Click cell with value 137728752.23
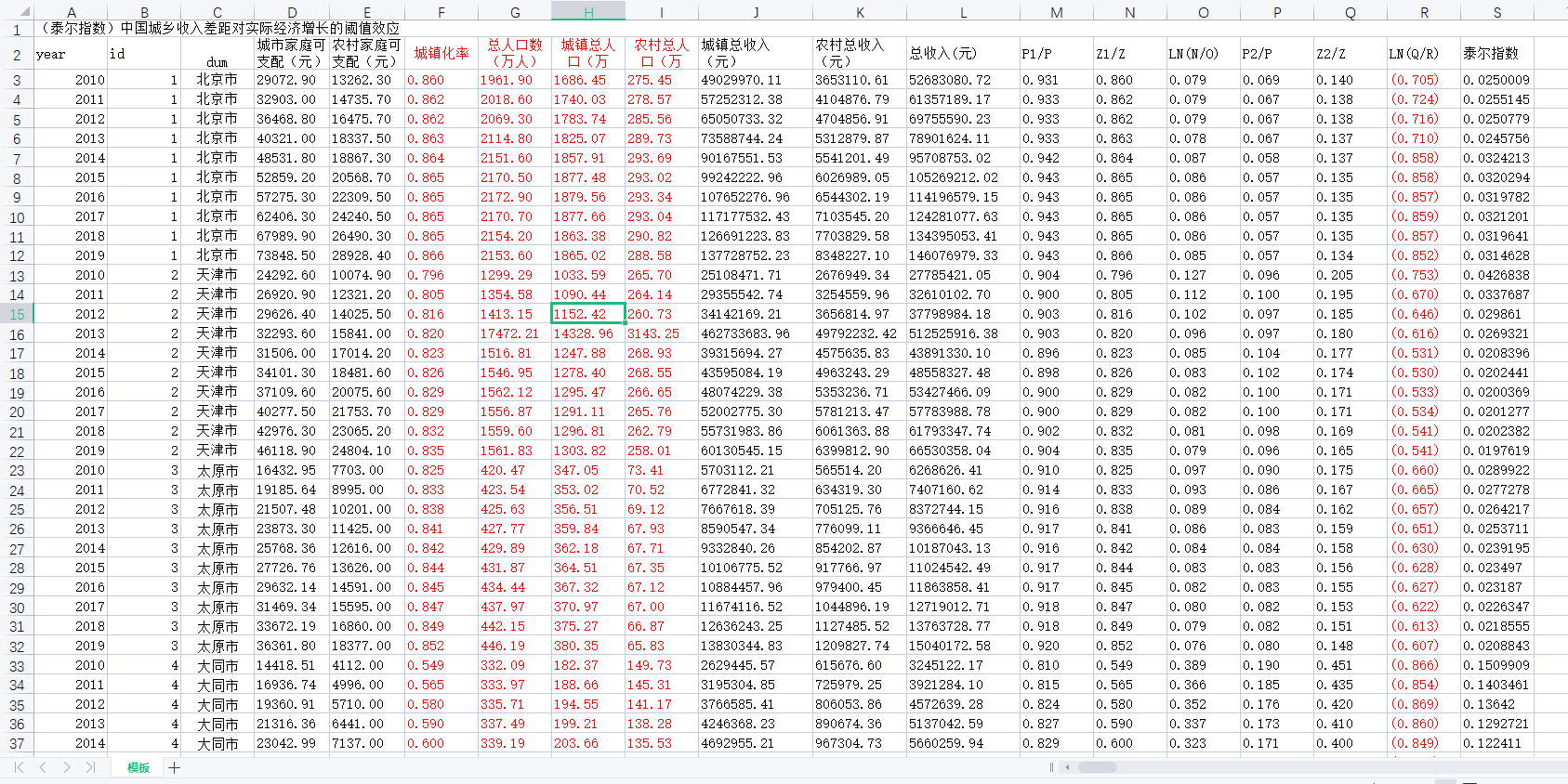 click(756, 255)
